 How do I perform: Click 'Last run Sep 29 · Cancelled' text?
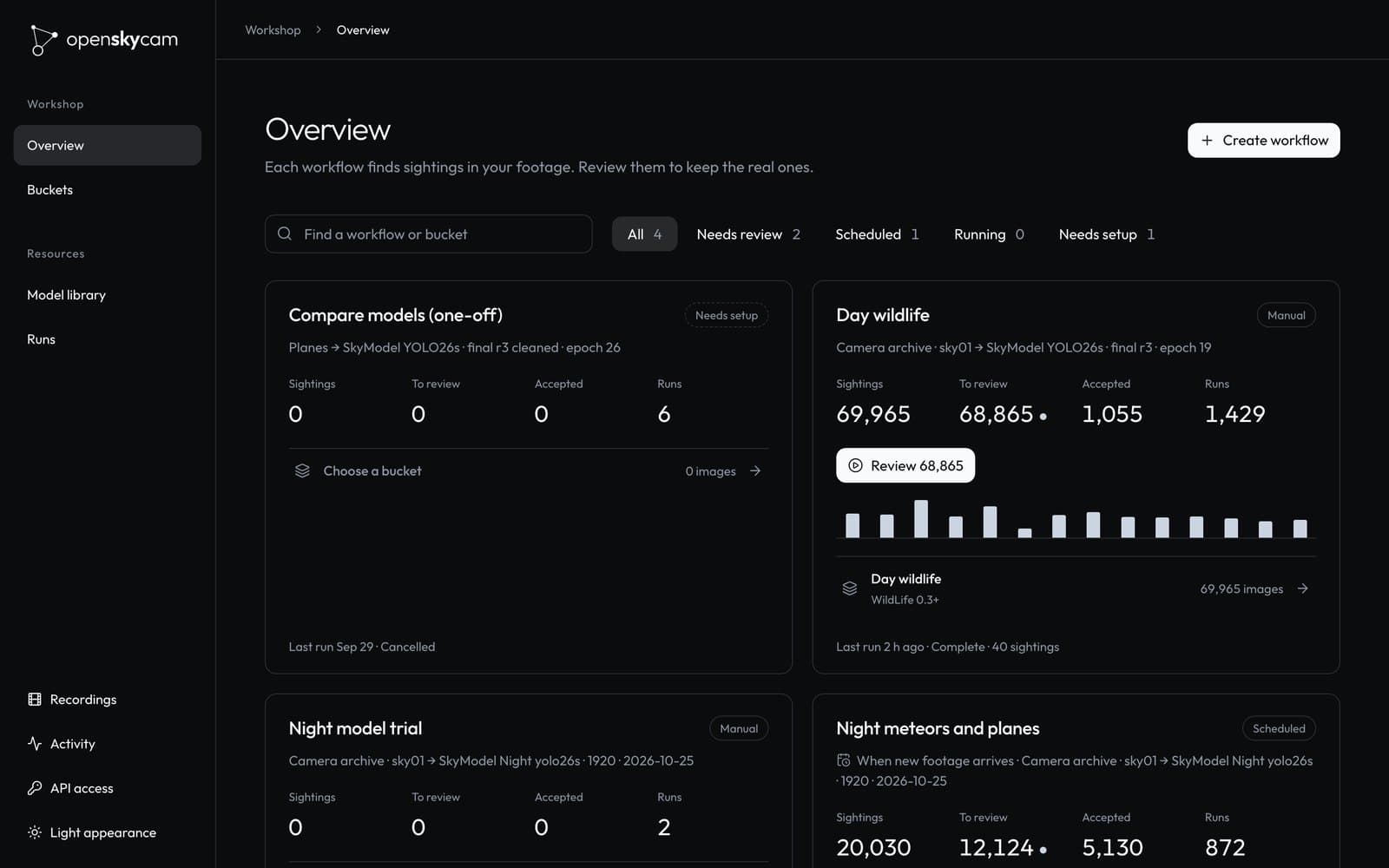click(x=362, y=647)
